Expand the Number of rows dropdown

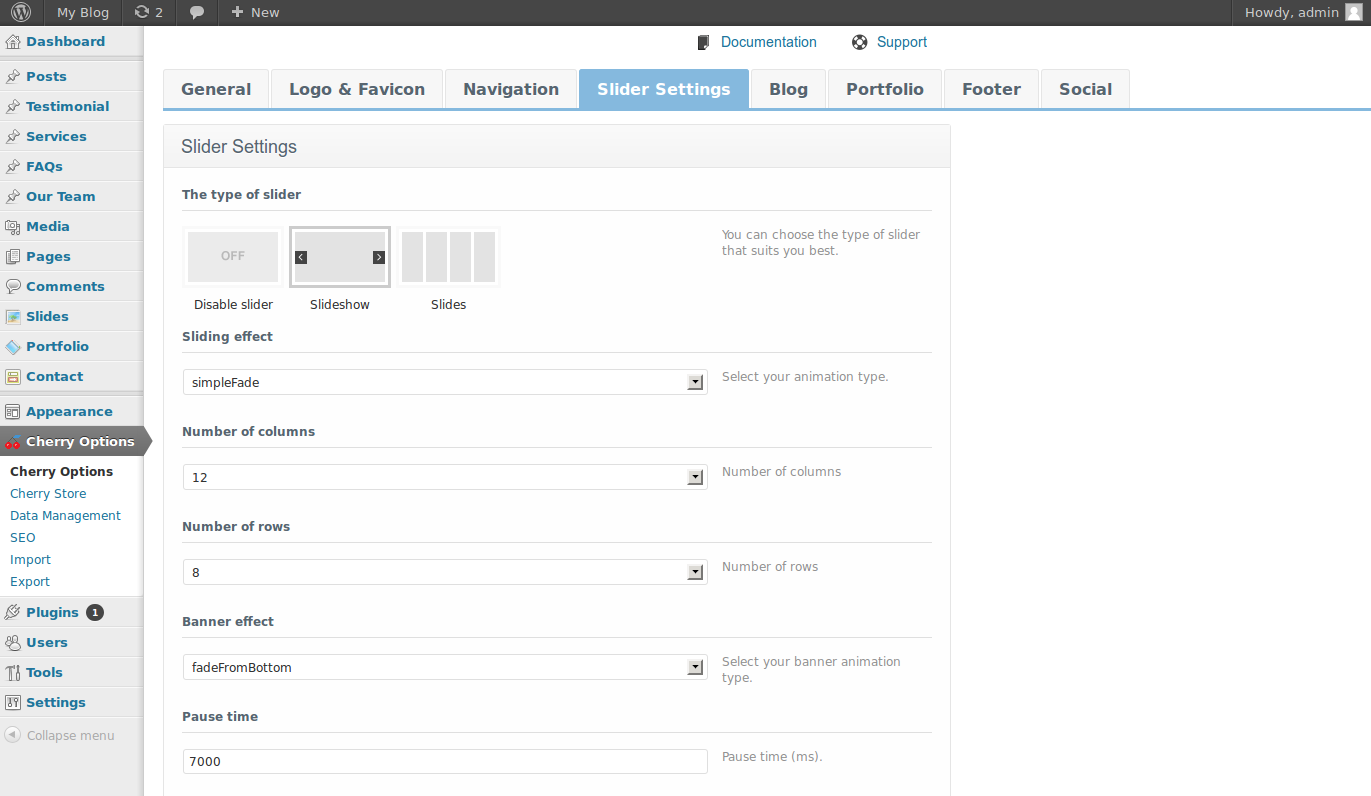point(445,572)
